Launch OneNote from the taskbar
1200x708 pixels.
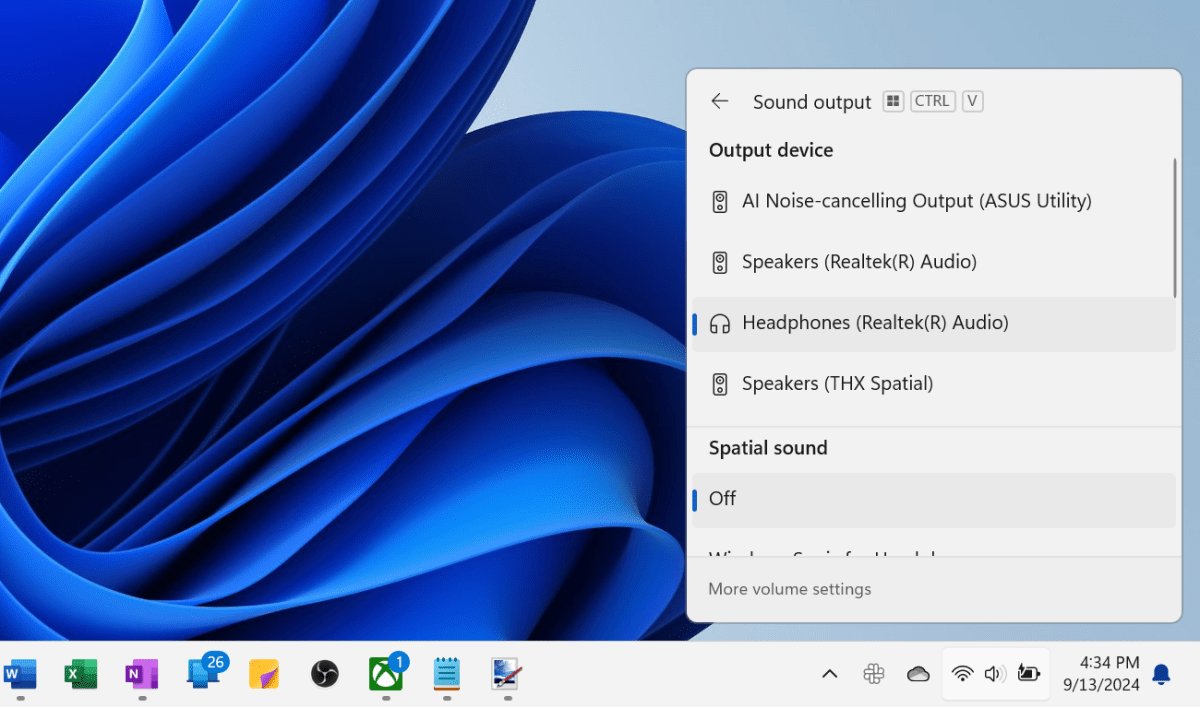tap(141, 673)
